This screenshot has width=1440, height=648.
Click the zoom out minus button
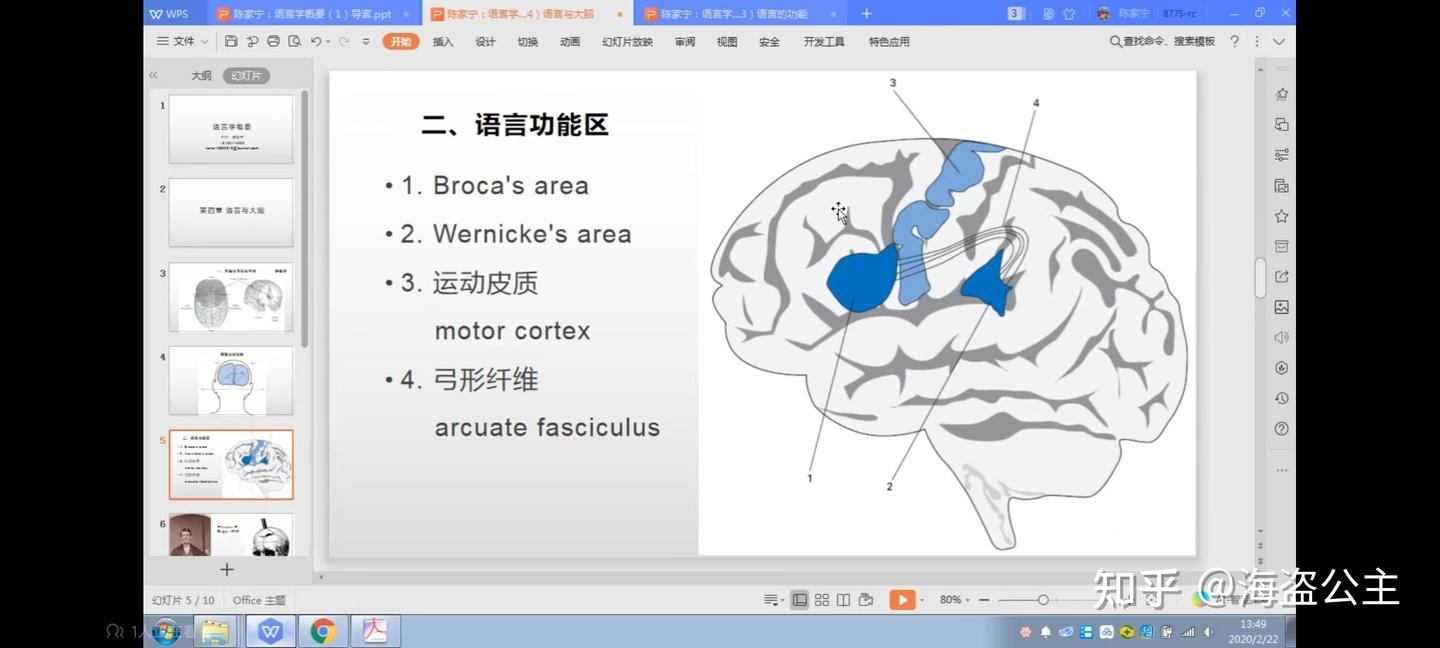pos(984,600)
